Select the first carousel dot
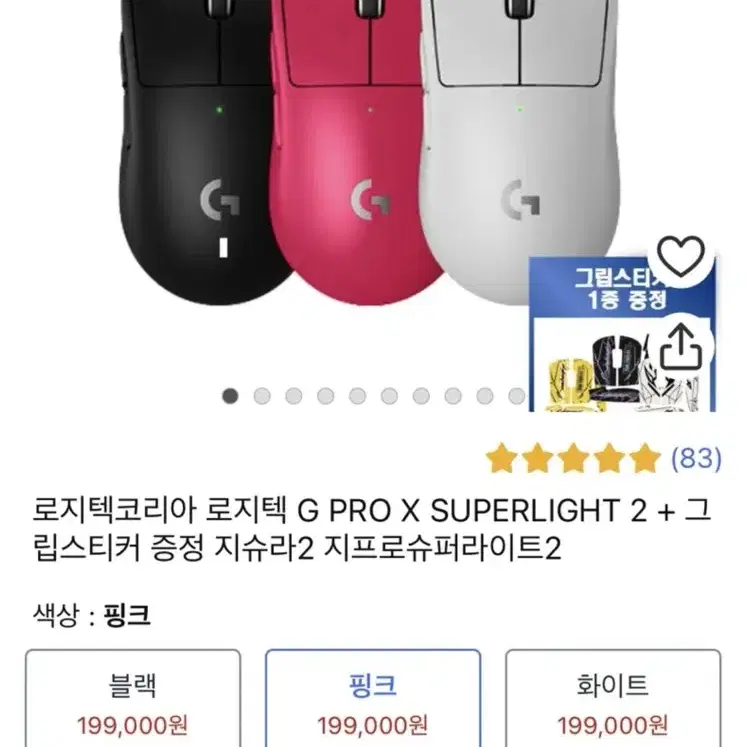The image size is (747, 747). (x=230, y=396)
